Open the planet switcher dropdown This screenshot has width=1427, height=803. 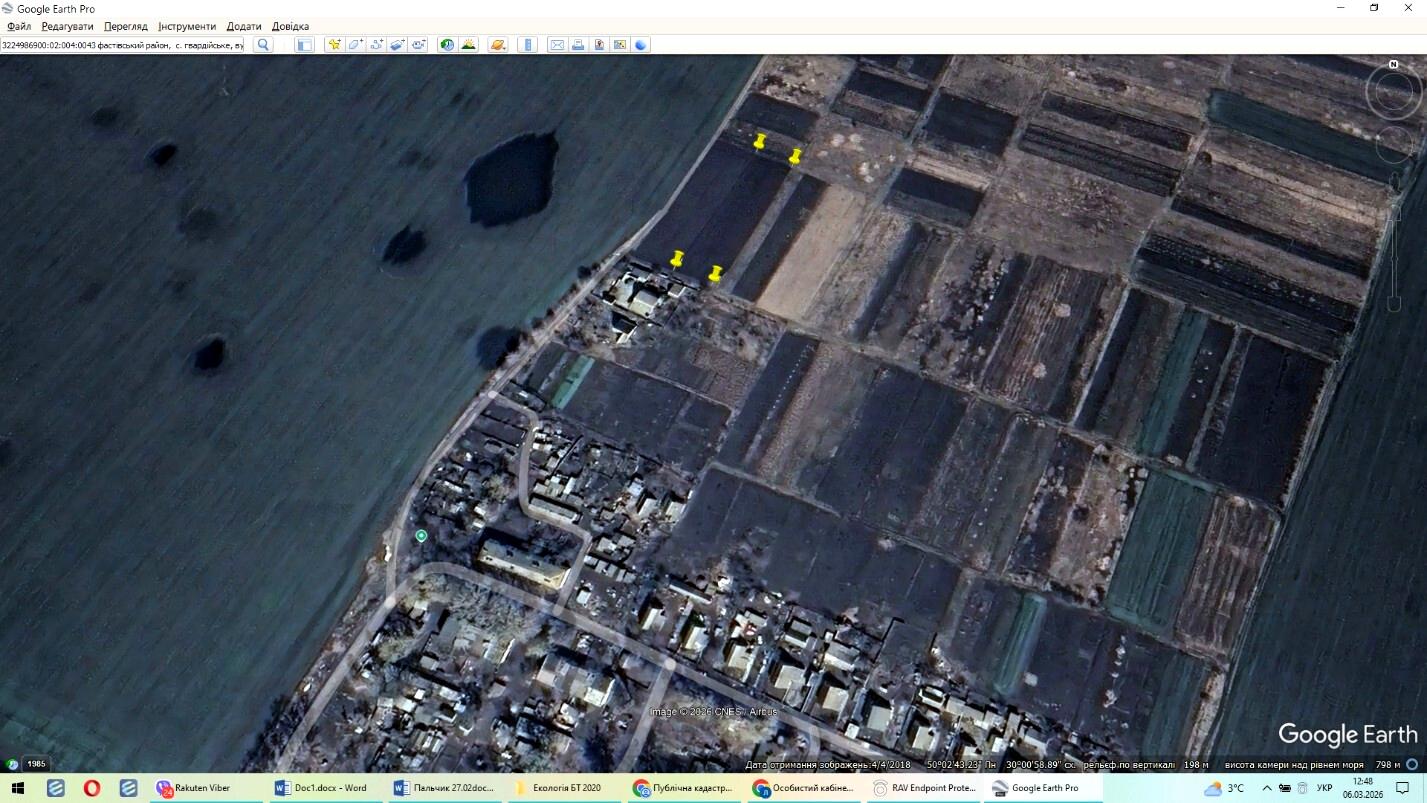coord(497,45)
